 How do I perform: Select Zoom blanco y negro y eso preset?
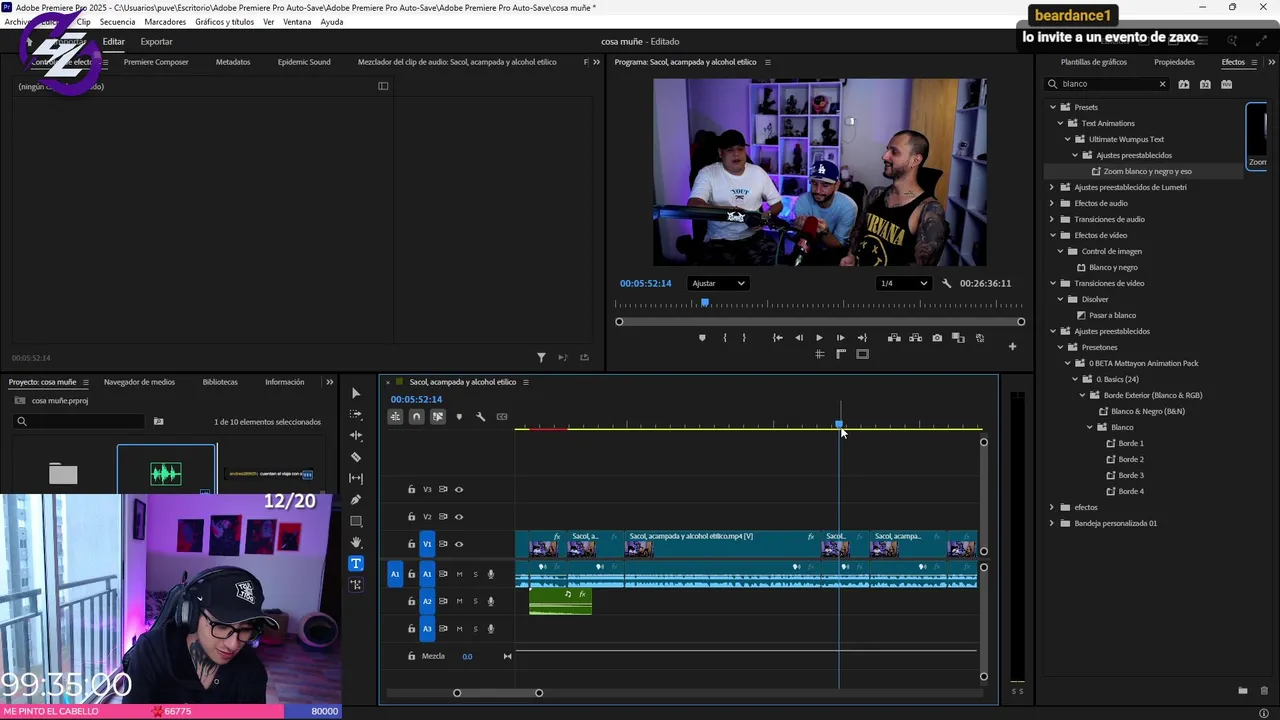(1147, 171)
